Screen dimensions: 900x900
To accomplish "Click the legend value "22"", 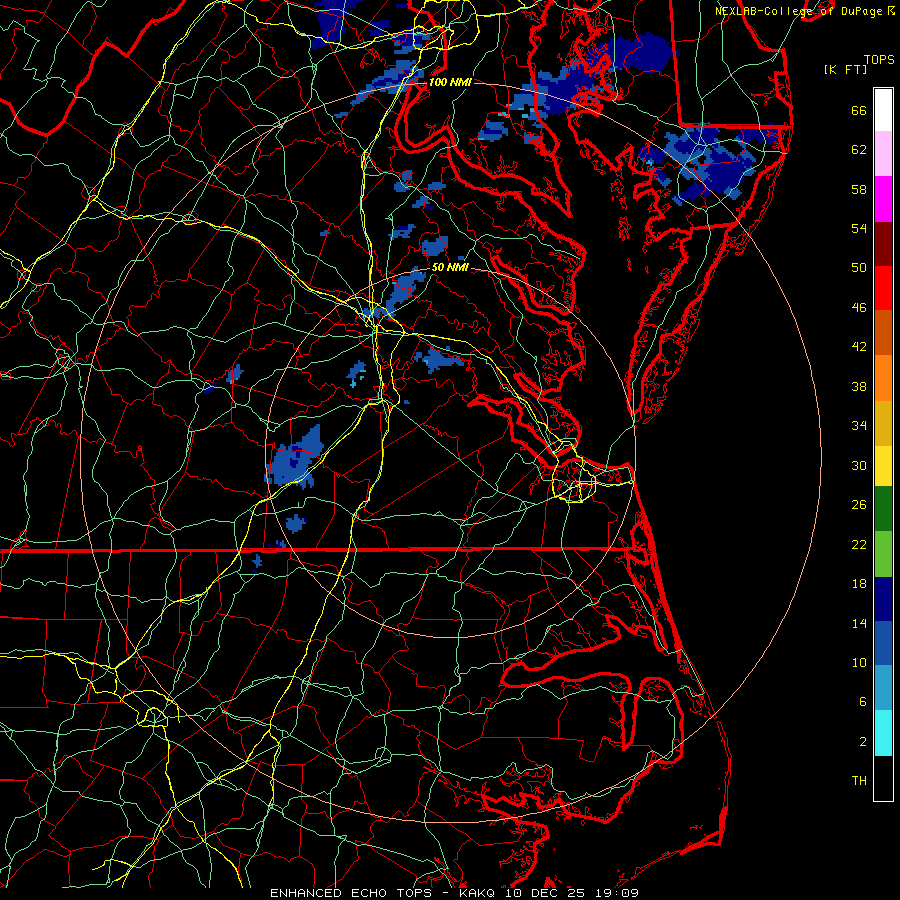I will tap(859, 545).
